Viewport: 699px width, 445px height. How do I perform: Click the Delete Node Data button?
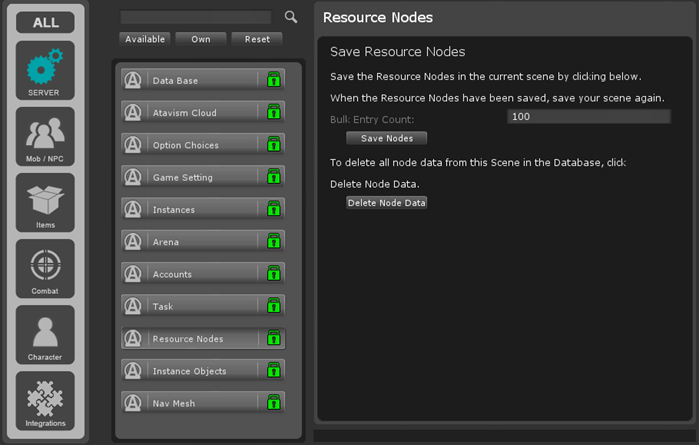(387, 203)
